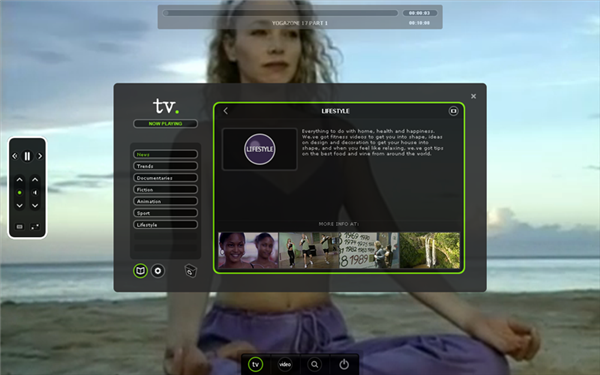
Task: Seek on the Yogazone progress bar
Action: click(280, 13)
